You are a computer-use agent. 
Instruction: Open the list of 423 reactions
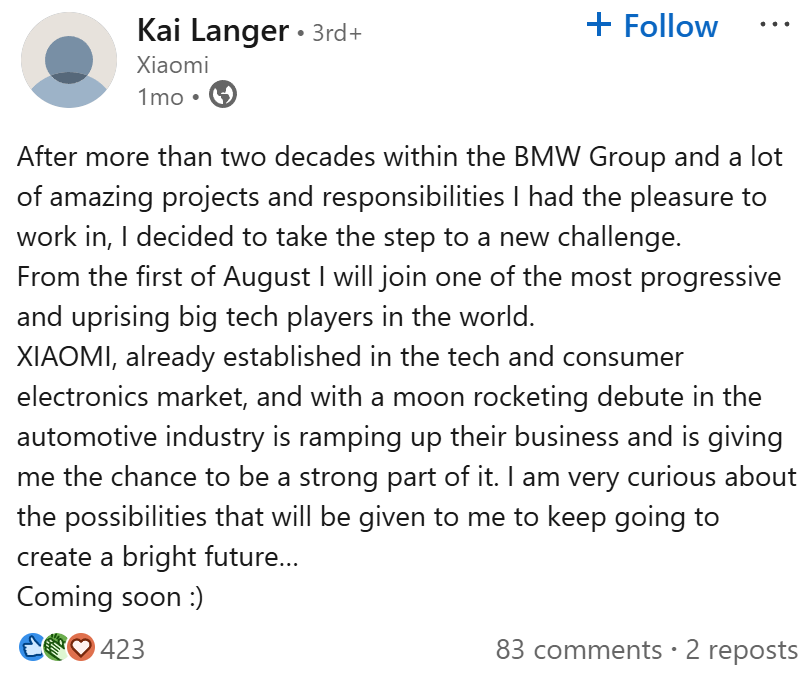(x=123, y=649)
